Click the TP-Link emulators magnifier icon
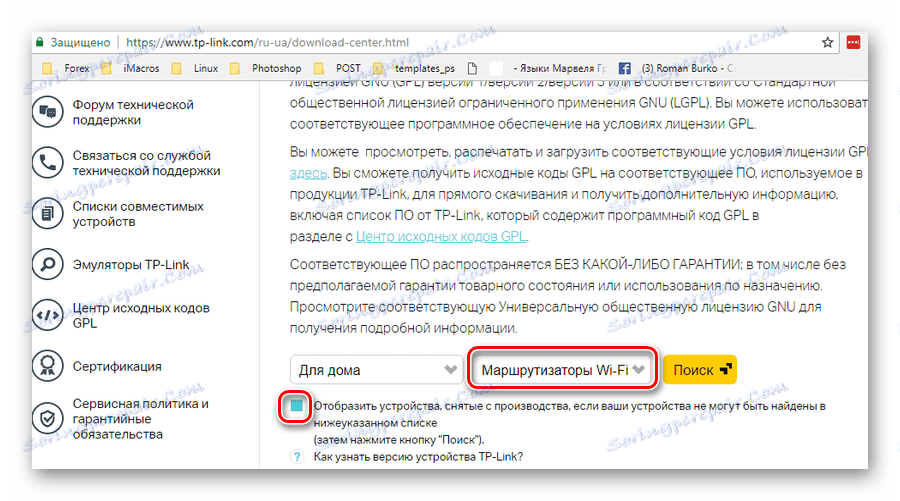 point(48,265)
